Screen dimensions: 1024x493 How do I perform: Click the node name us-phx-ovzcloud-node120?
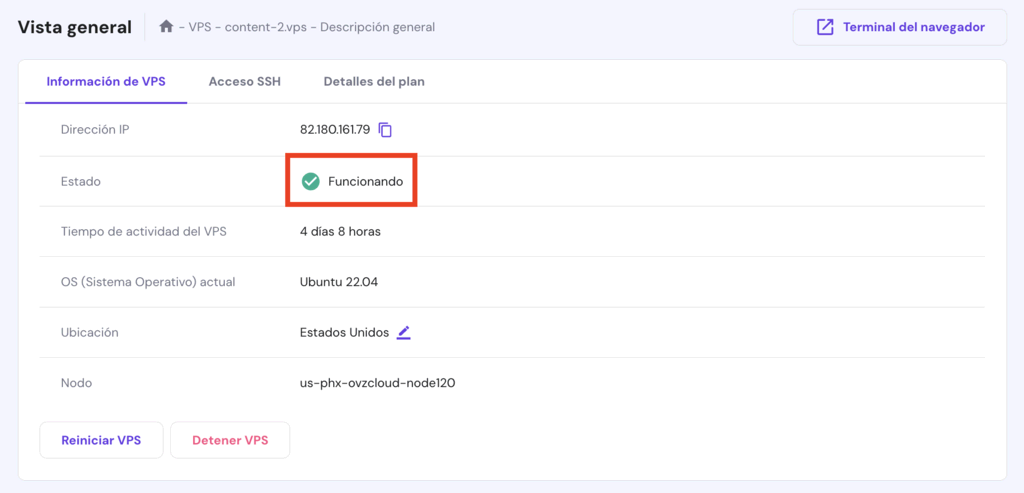tap(377, 383)
